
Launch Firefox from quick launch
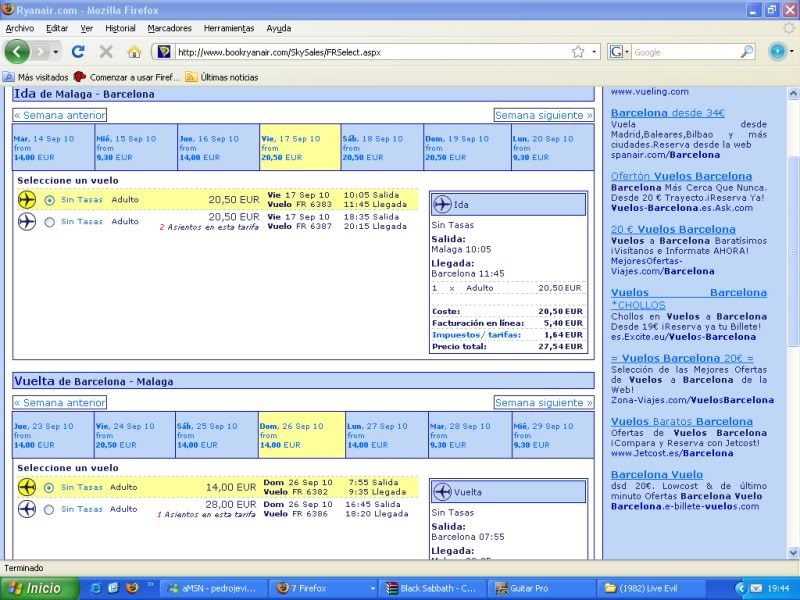(x=132, y=588)
